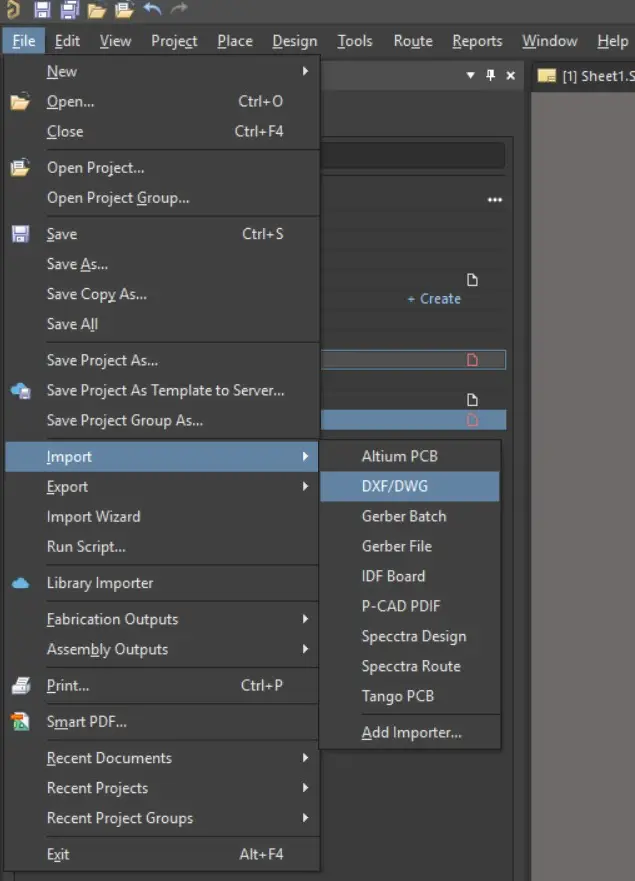Click the + Create link in panel
Screen dimensions: 635x881
point(434,299)
